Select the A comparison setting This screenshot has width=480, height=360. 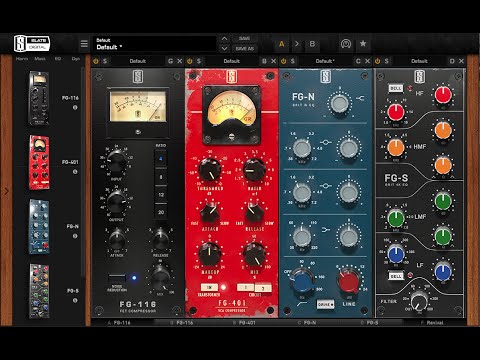pos(282,44)
